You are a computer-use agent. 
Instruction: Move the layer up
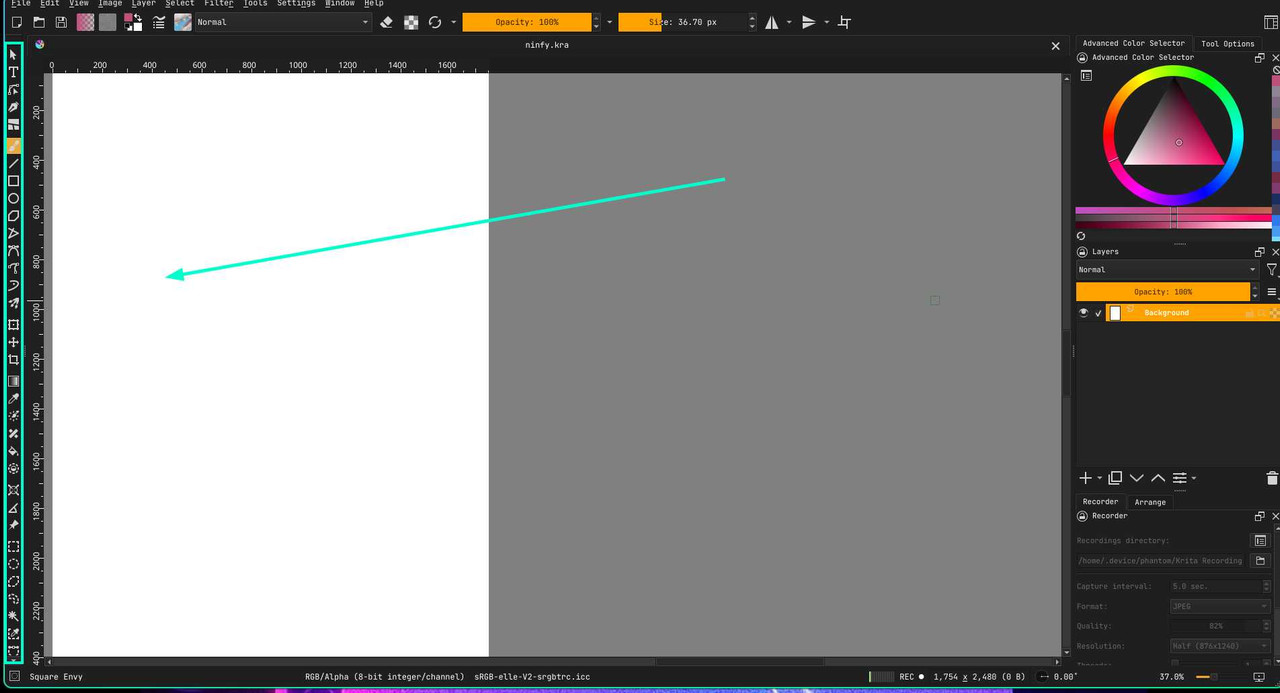1158,478
